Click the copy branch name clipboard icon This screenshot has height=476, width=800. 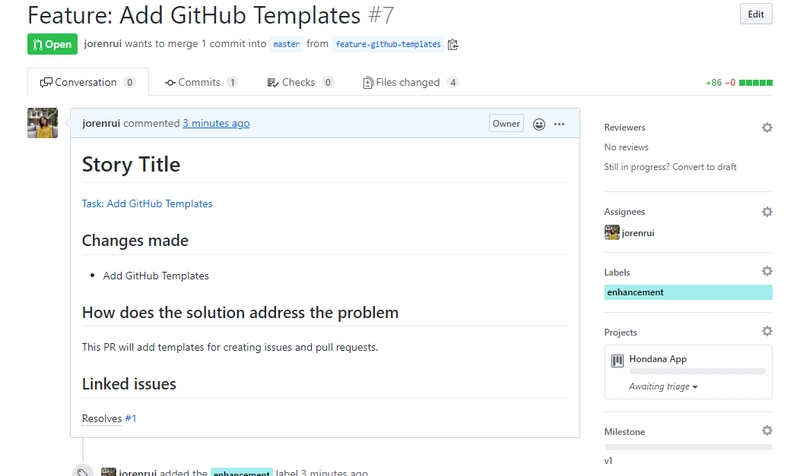tap(453, 45)
